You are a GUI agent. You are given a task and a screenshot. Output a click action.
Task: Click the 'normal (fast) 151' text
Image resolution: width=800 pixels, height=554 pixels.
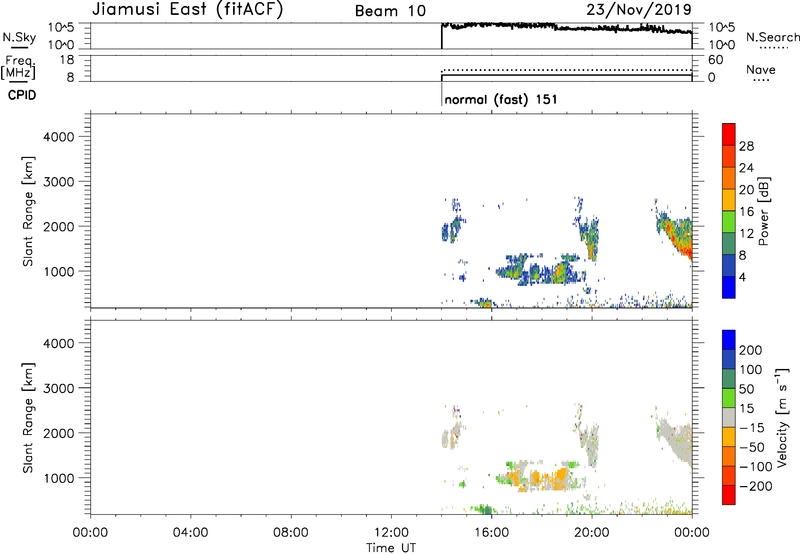[x=501, y=99]
